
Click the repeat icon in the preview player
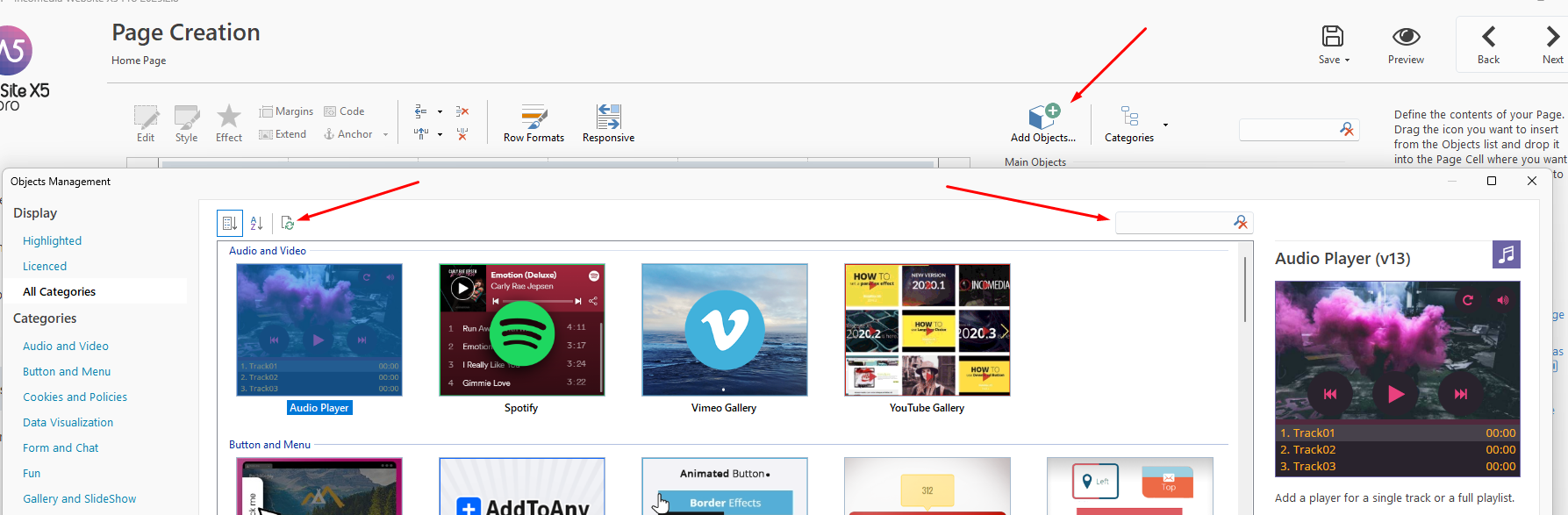(x=1467, y=300)
